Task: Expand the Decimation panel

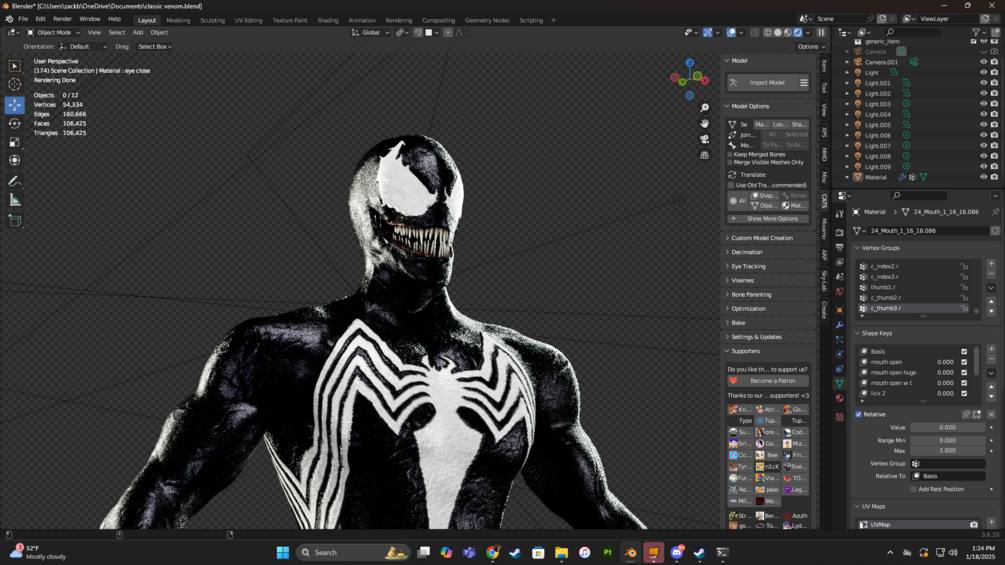Action: pos(747,252)
